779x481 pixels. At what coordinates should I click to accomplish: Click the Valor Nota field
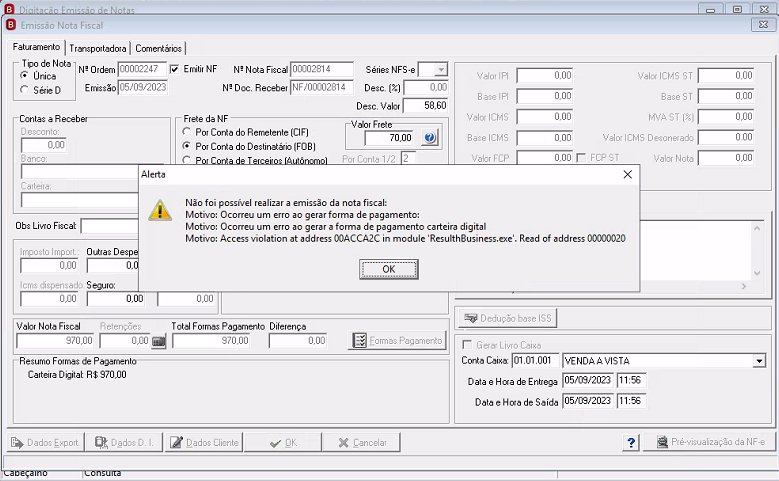(726, 158)
